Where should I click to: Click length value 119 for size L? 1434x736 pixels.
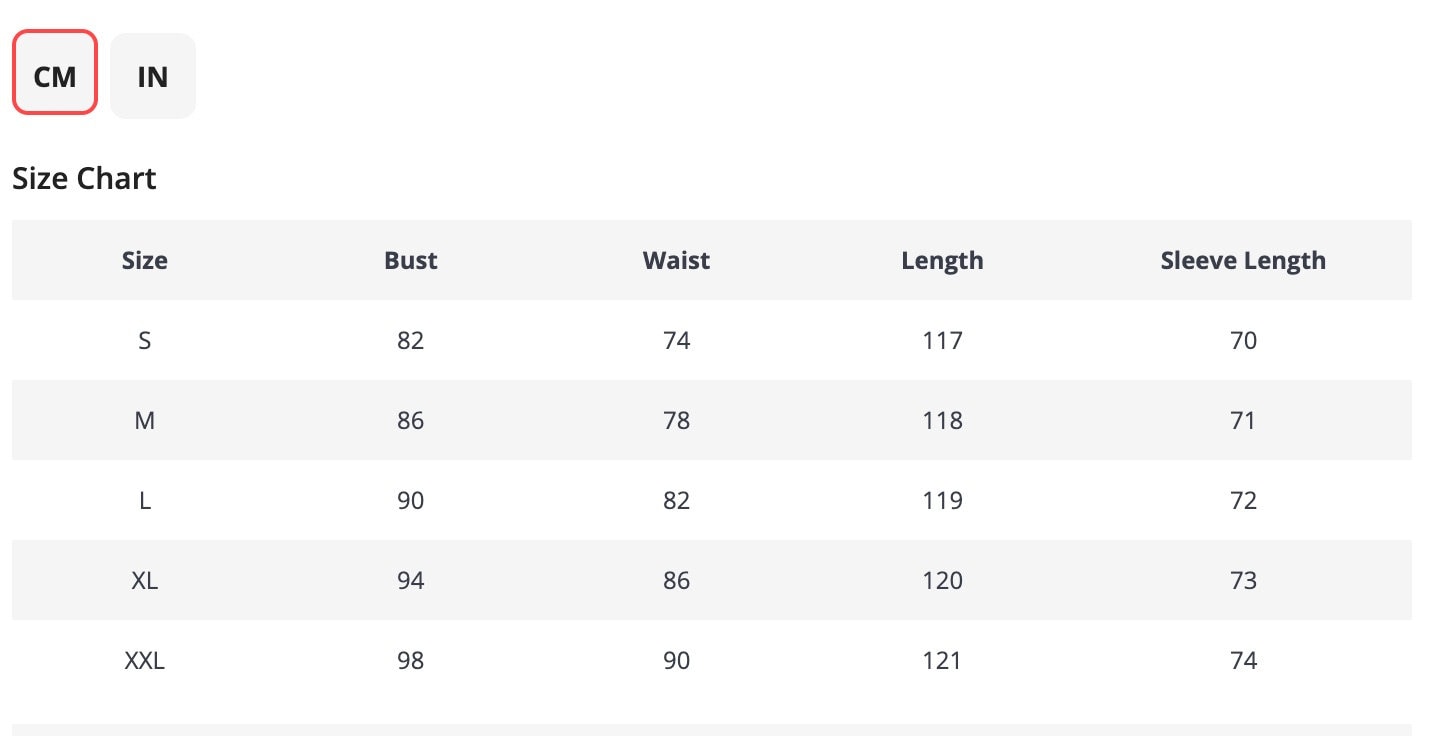point(942,500)
